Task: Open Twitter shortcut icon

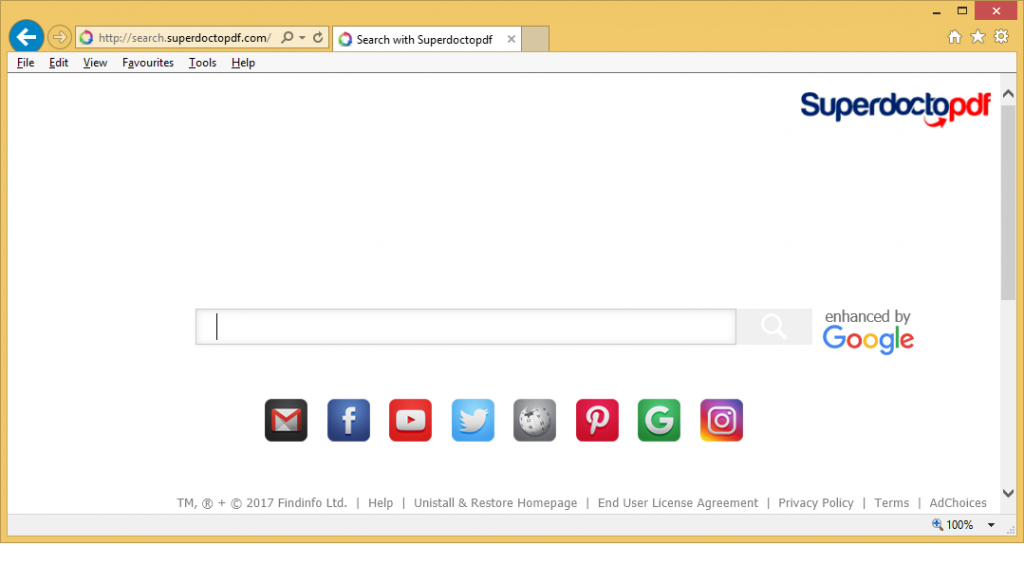Action: pyautogui.click(x=473, y=420)
